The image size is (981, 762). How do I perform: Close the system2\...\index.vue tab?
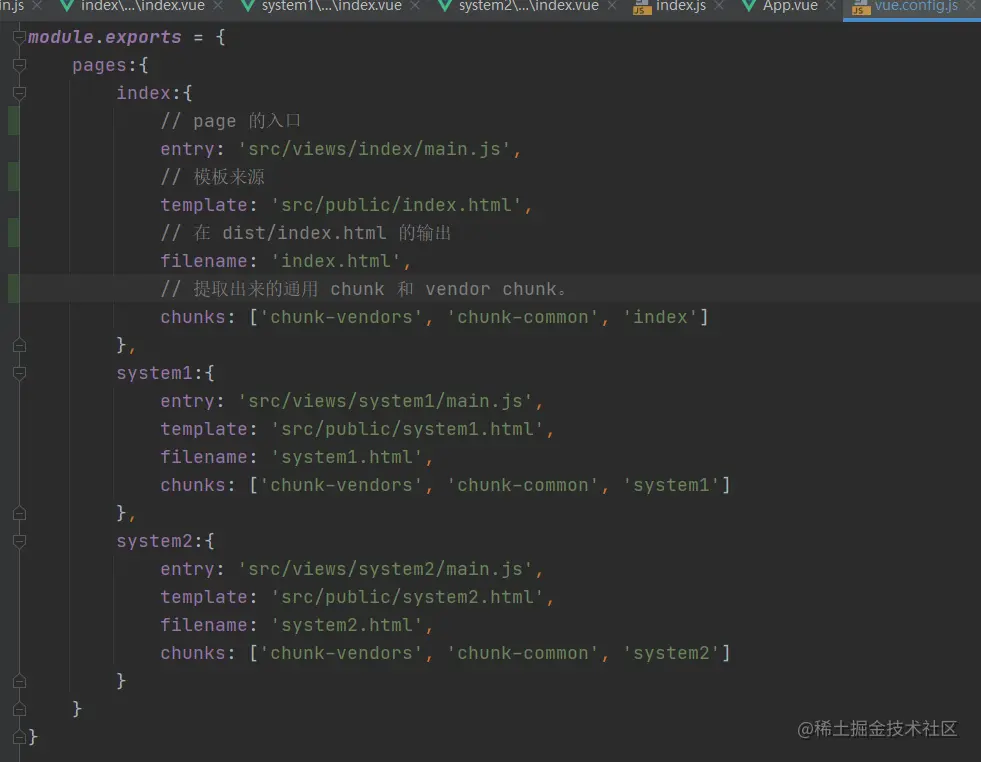click(612, 6)
